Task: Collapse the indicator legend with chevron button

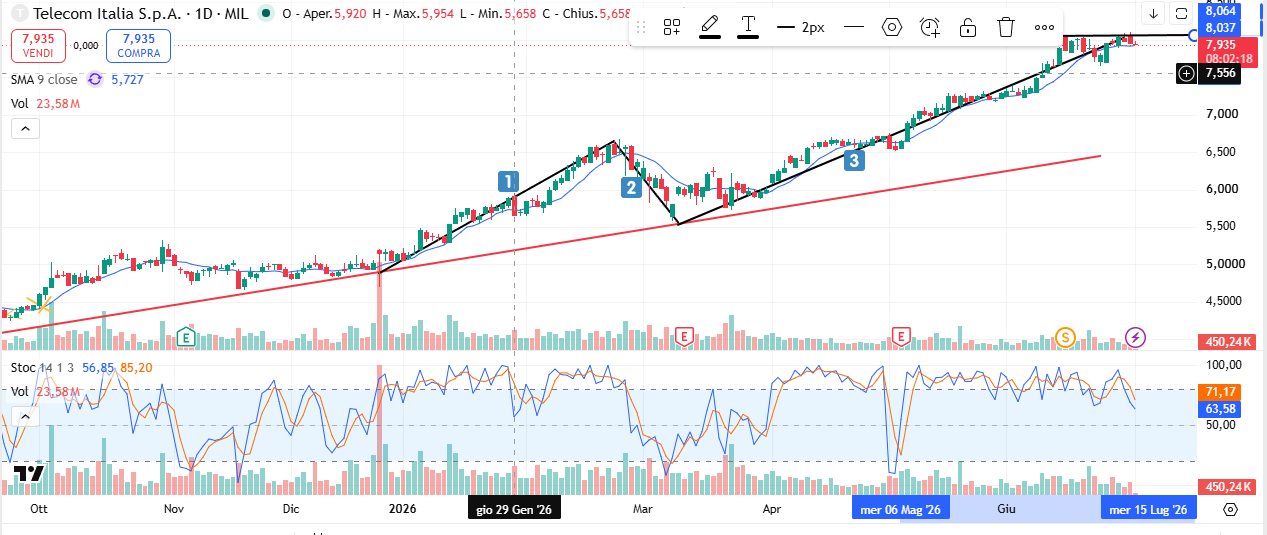Action: [25, 128]
